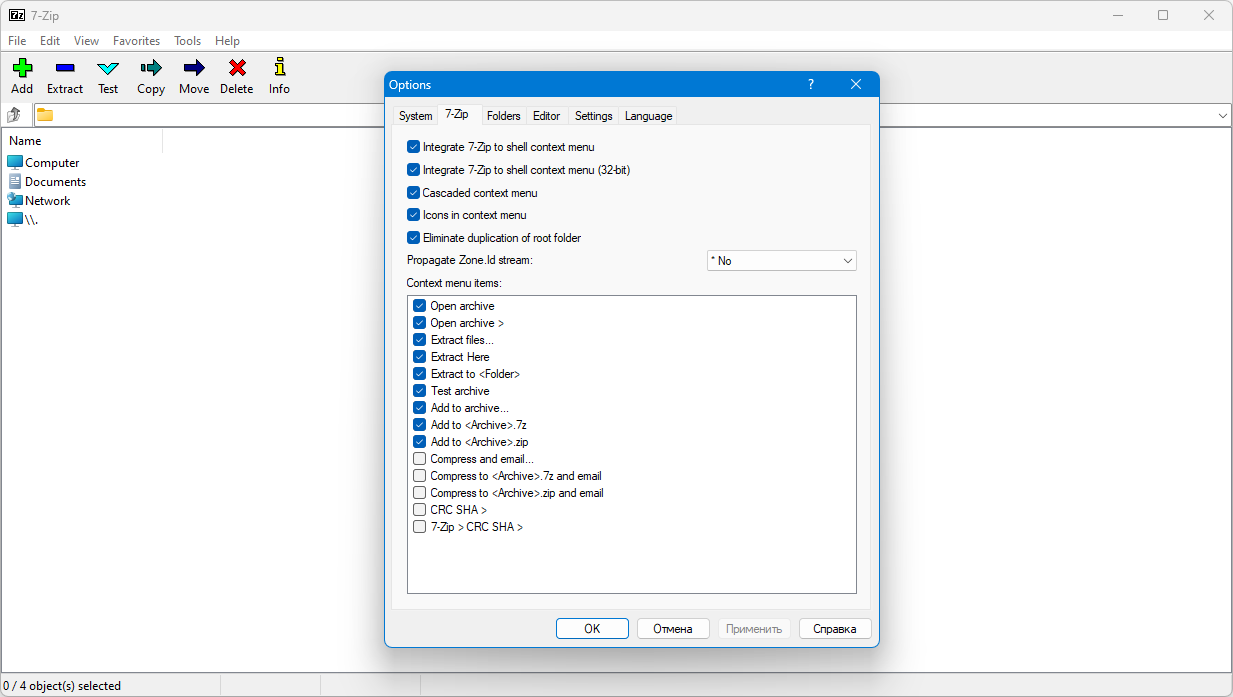This screenshot has height=697, width=1233.
Task: Uncheck Extract files... item
Action: (420, 340)
